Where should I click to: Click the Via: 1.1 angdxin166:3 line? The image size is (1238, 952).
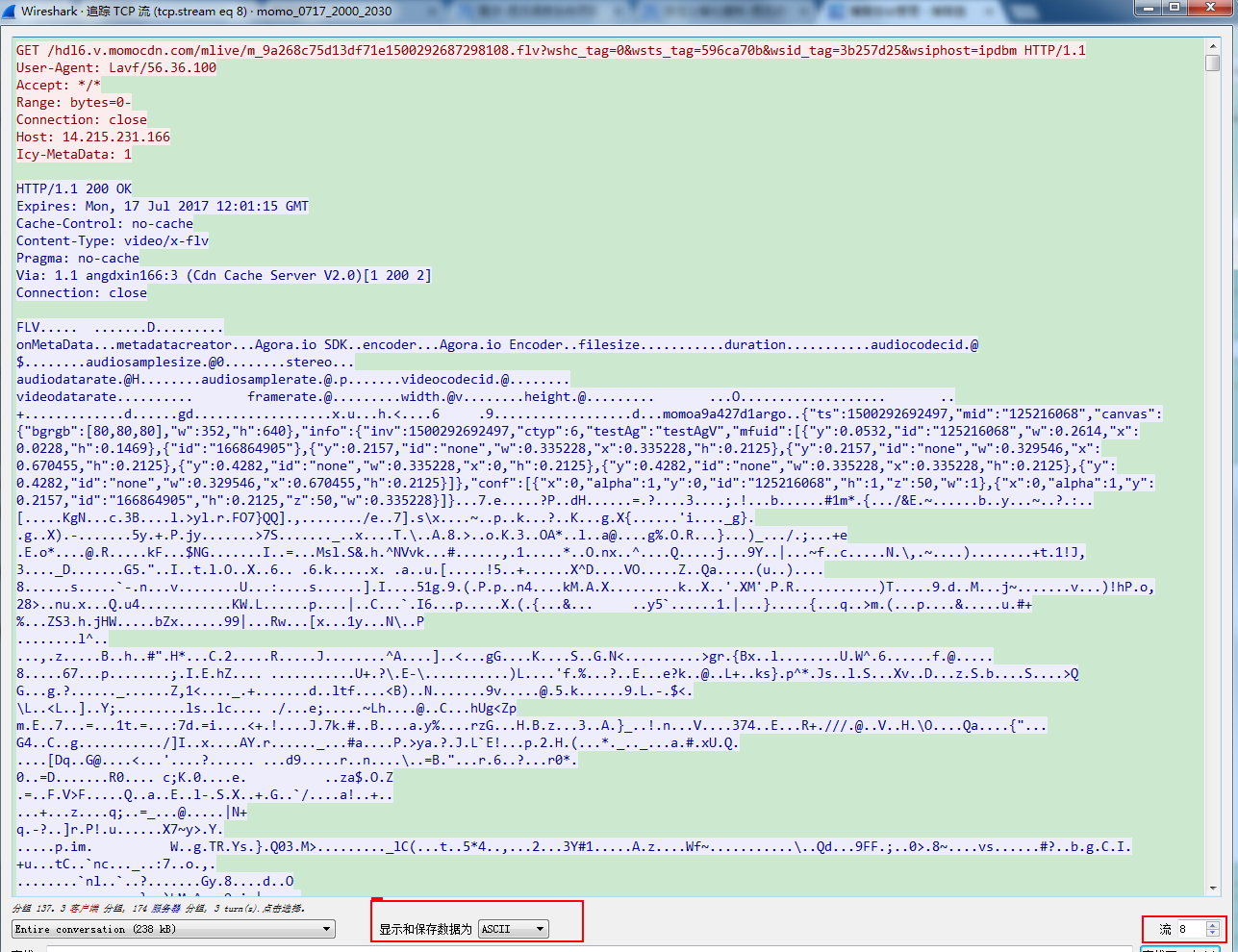[x=224, y=275]
